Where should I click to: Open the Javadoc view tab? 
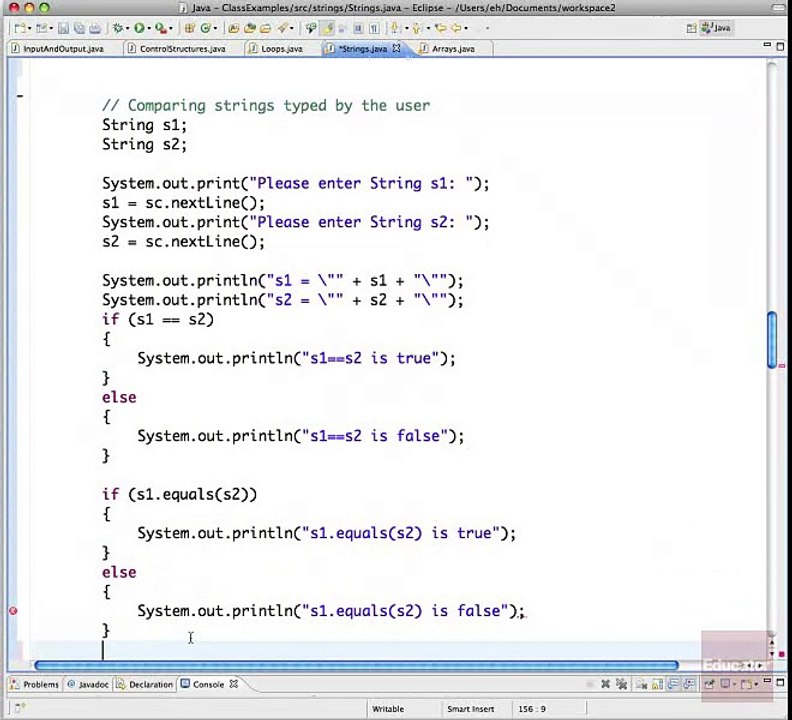(88, 684)
